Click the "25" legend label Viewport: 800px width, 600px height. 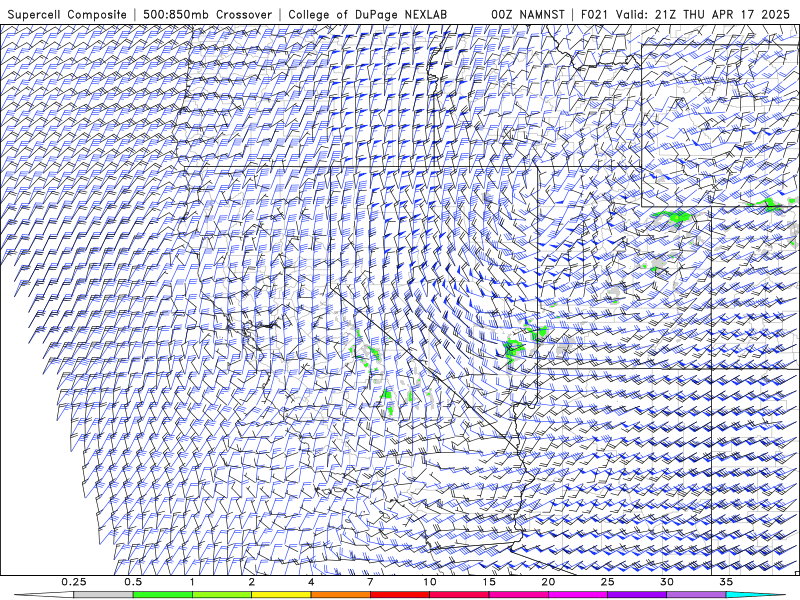[x=608, y=582]
